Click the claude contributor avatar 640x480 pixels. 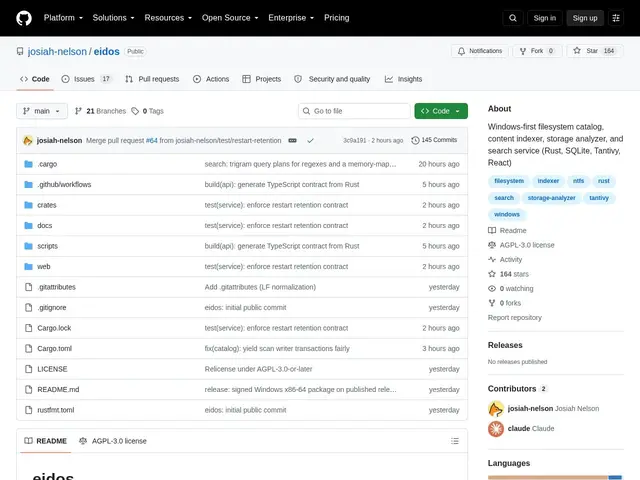496,429
